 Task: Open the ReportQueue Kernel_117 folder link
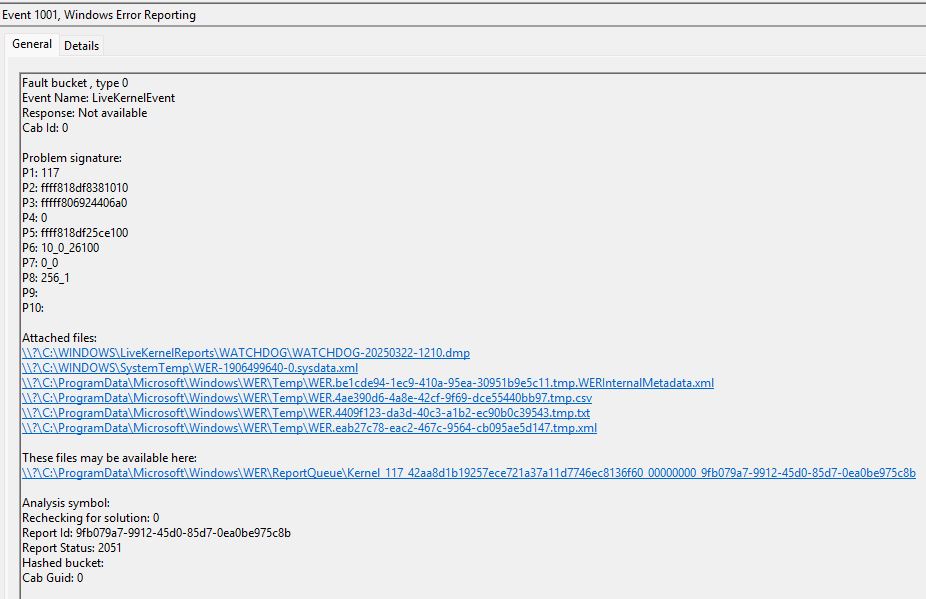(x=468, y=473)
